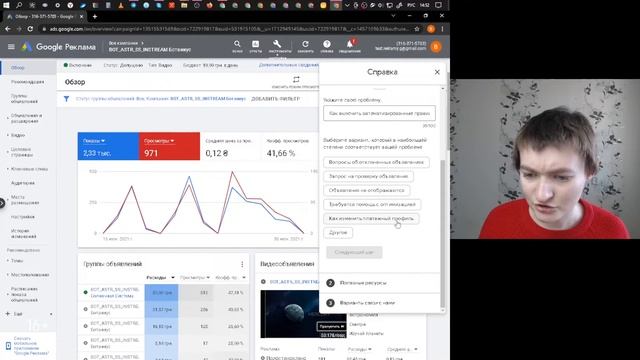
Task: Open the Help question mark icon
Action: coord(327,44)
